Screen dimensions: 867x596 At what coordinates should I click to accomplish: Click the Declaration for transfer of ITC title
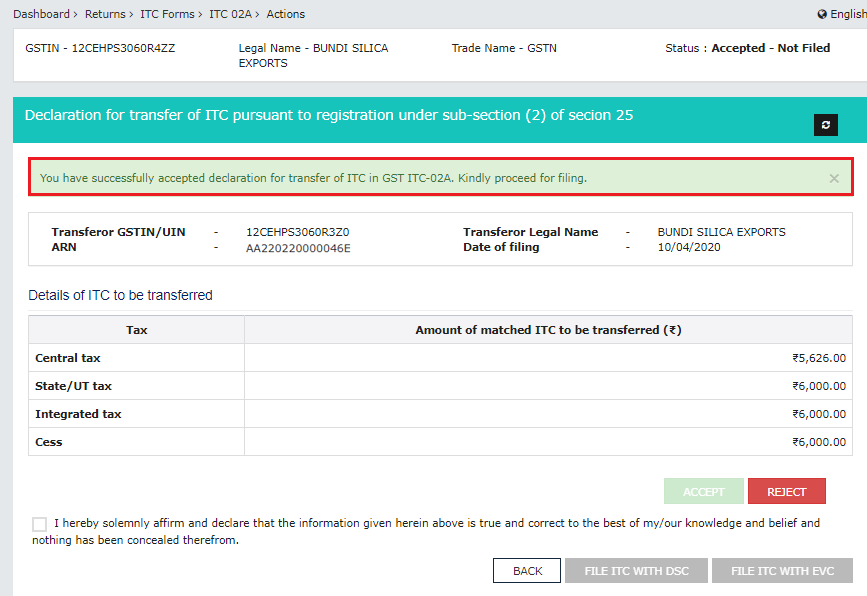coord(329,115)
